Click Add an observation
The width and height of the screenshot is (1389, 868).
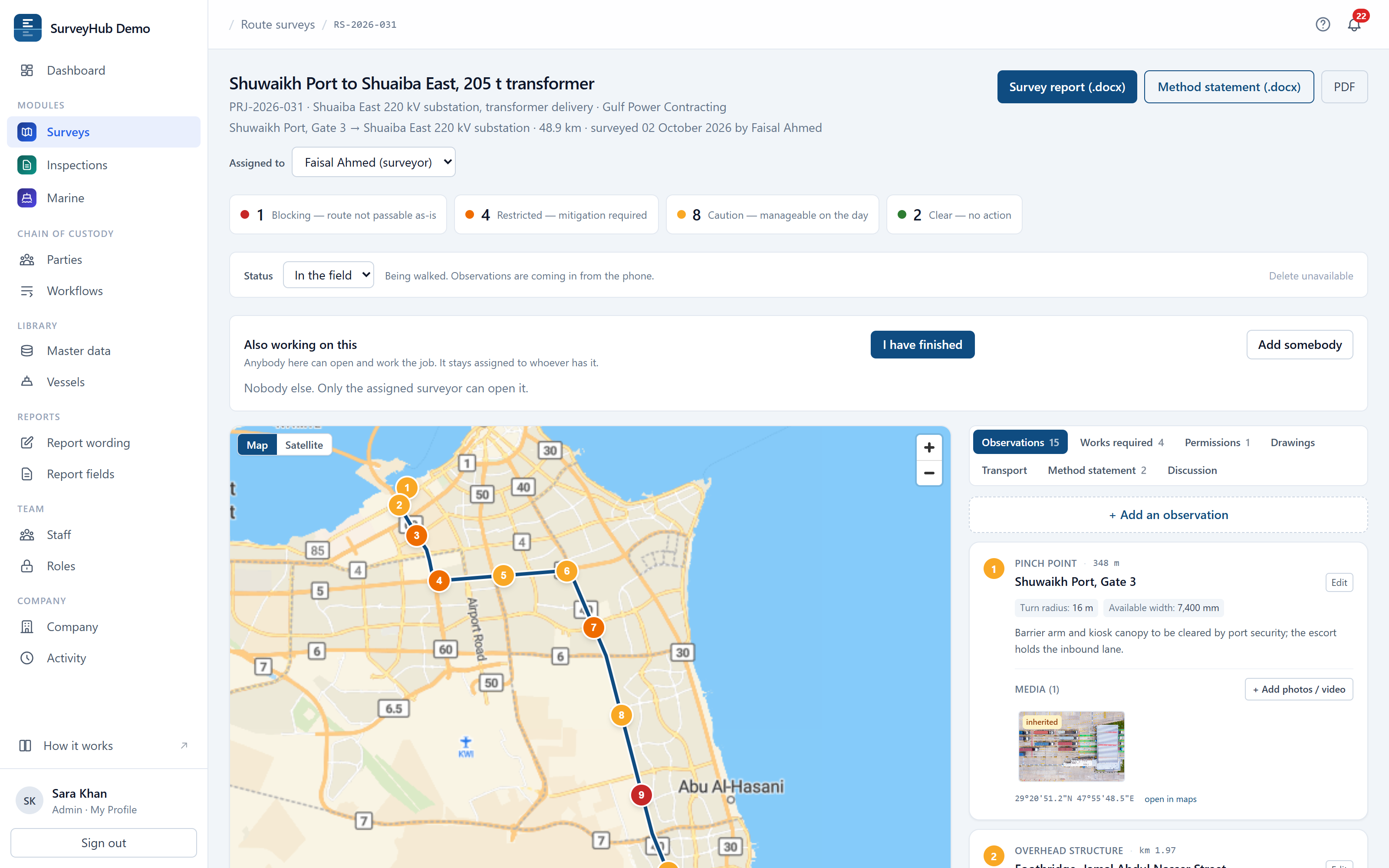tap(1168, 514)
